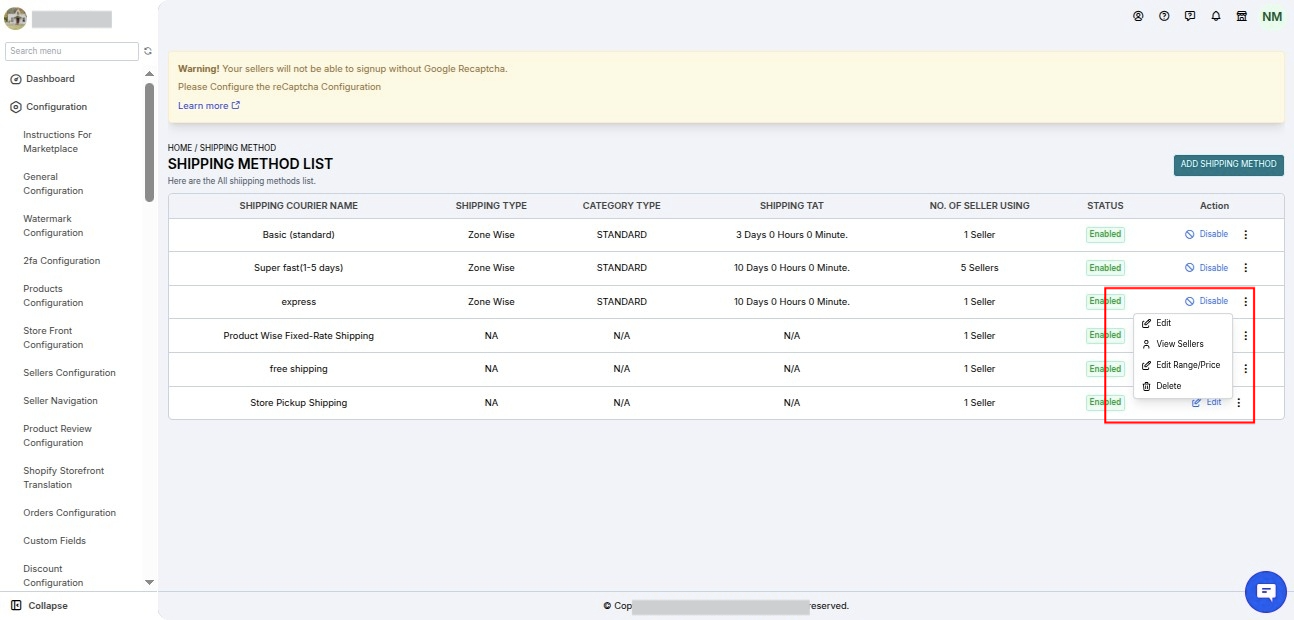Open Watermark Configuration

coord(53,226)
